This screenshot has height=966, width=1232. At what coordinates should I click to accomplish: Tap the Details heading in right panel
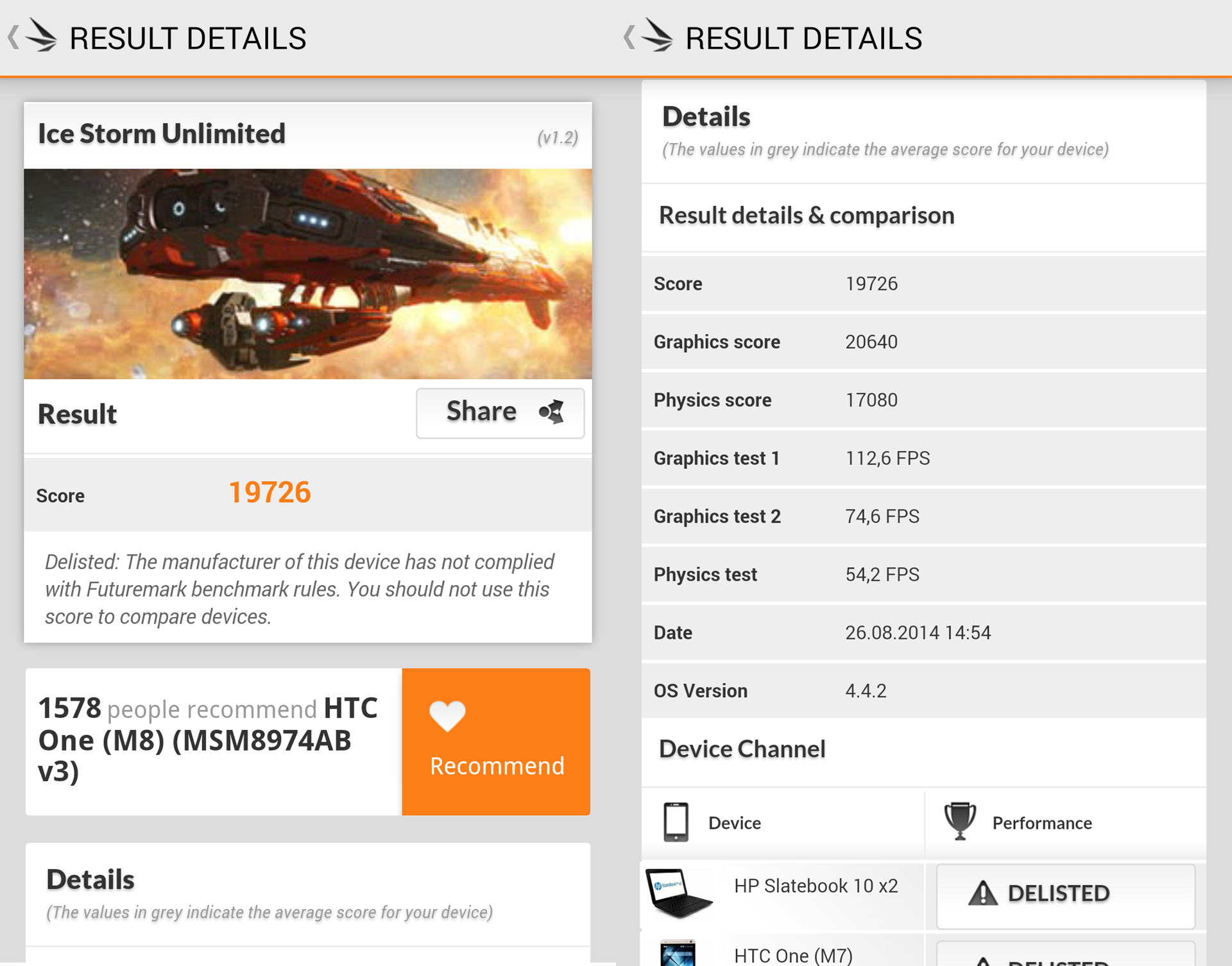point(706,117)
